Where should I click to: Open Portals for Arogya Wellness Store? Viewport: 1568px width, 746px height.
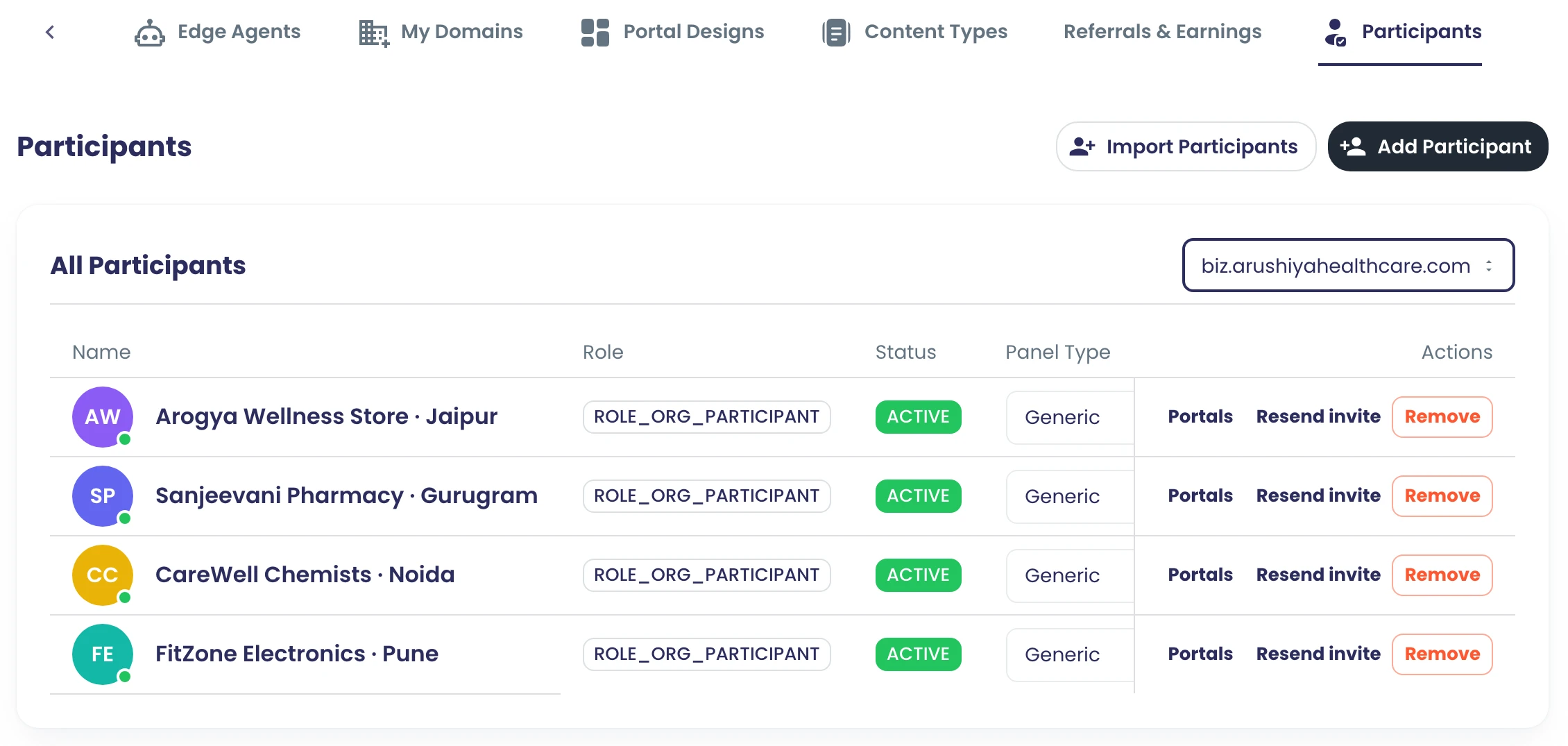(x=1200, y=416)
